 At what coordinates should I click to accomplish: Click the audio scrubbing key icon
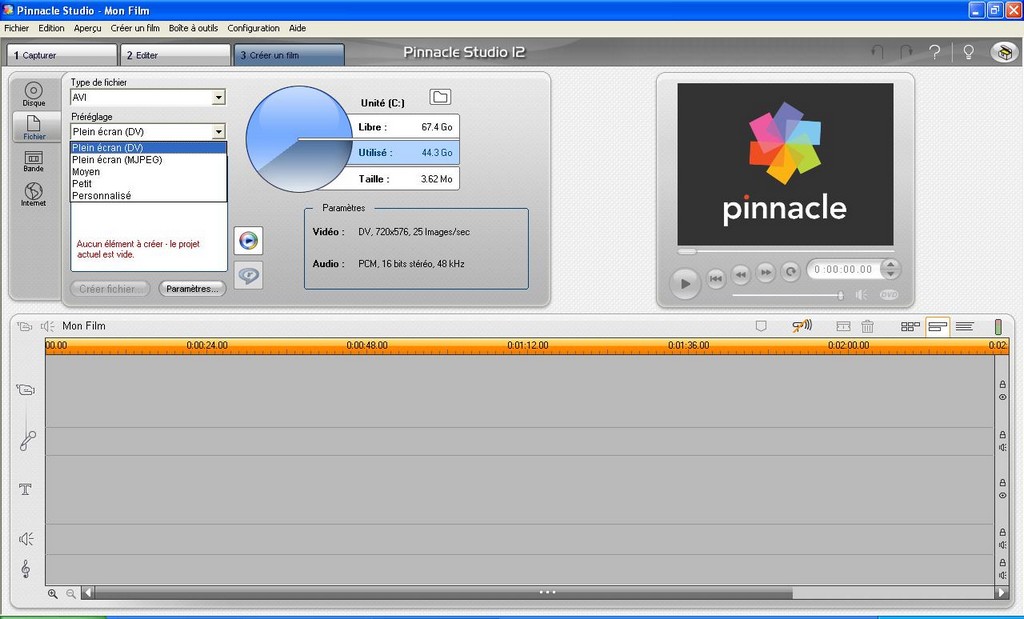click(x=802, y=325)
